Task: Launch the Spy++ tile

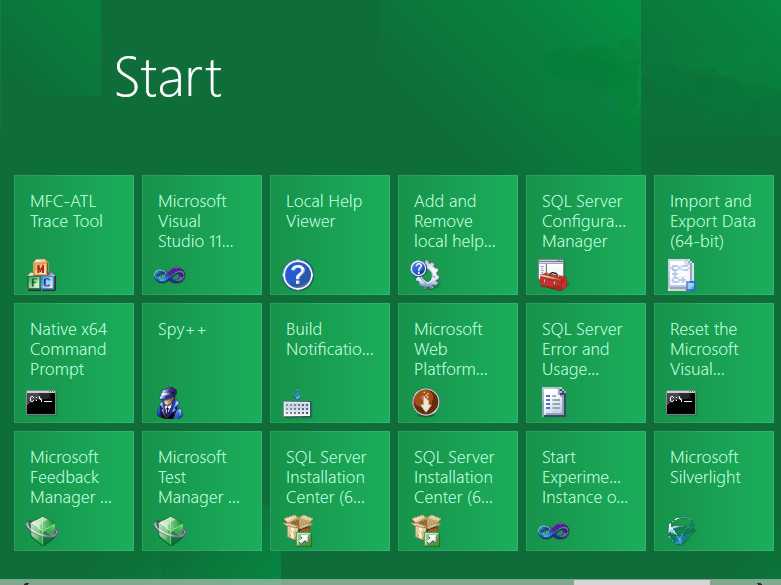Action: coord(201,363)
